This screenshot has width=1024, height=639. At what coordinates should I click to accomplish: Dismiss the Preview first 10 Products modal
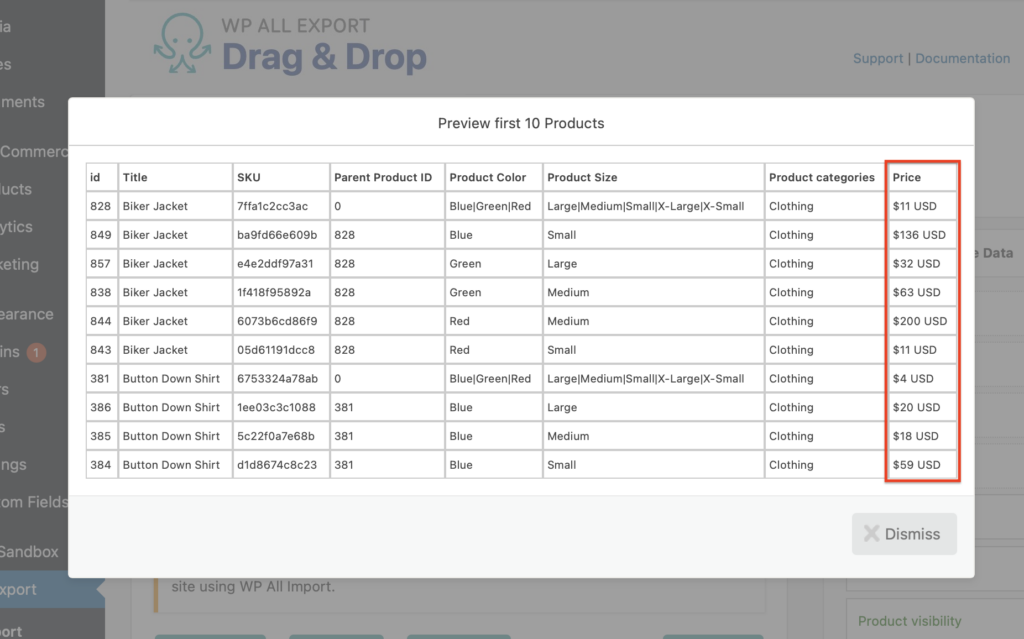(904, 534)
